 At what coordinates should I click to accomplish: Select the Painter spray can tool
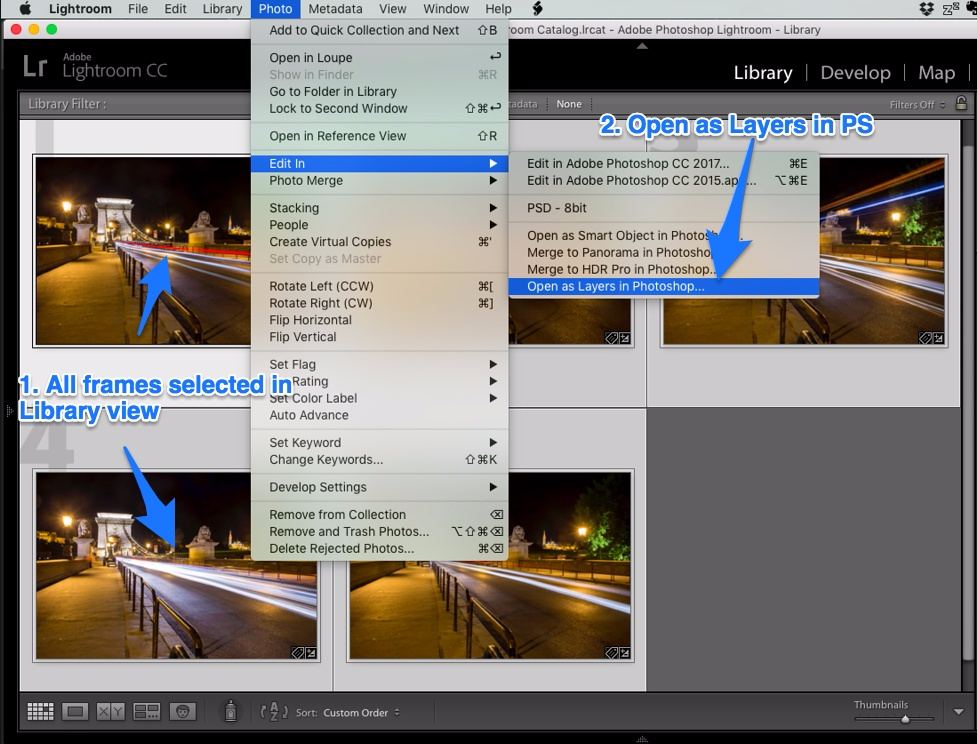[231, 711]
